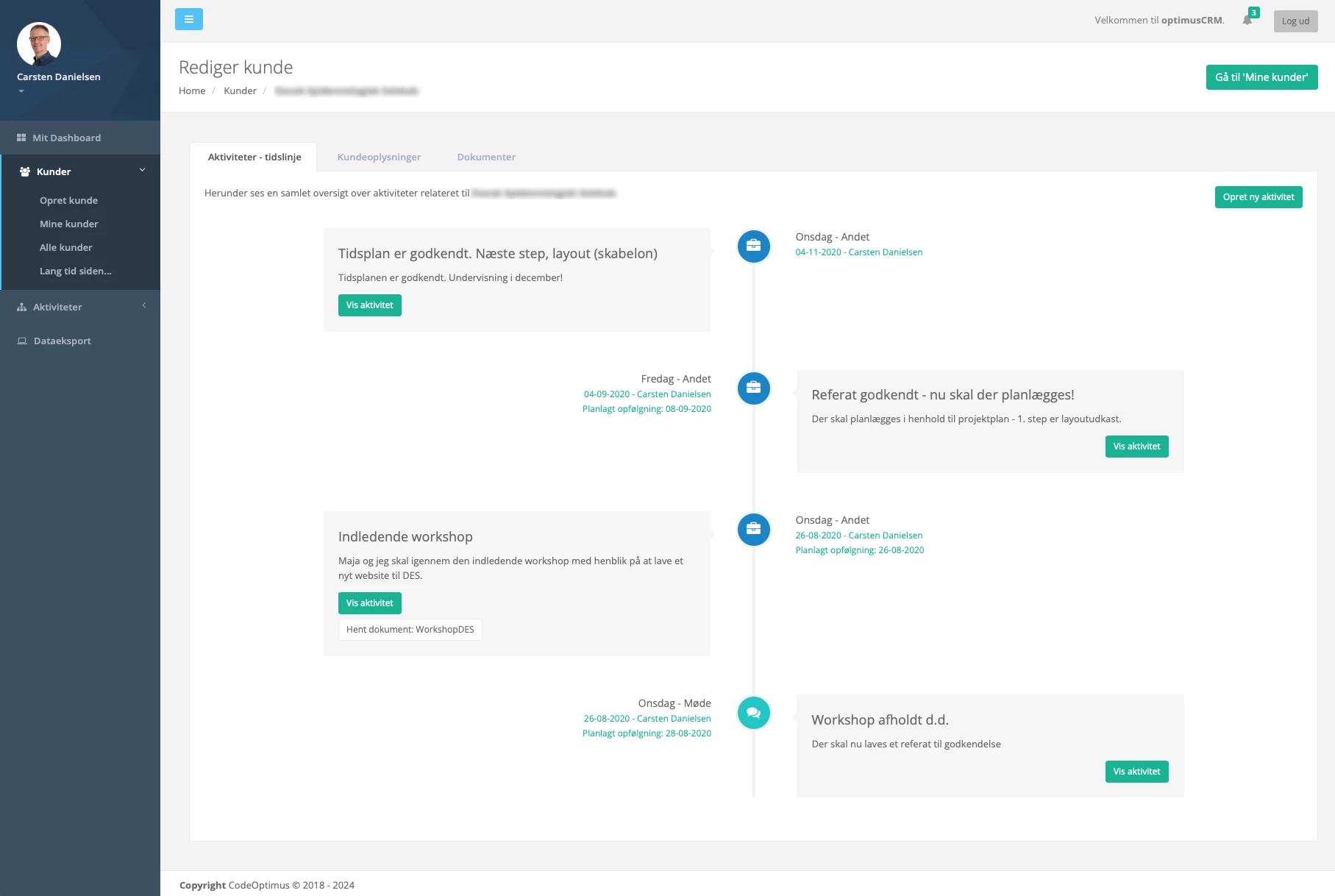
Task: Switch to the Kundeoplysninger tab
Action: click(x=378, y=157)
